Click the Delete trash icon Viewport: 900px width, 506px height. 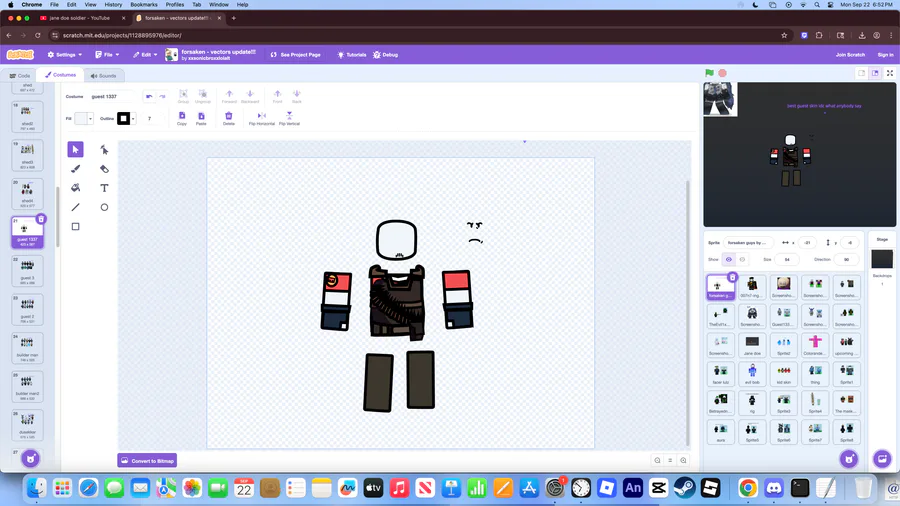pyautogui.click(x=228, y=116)
